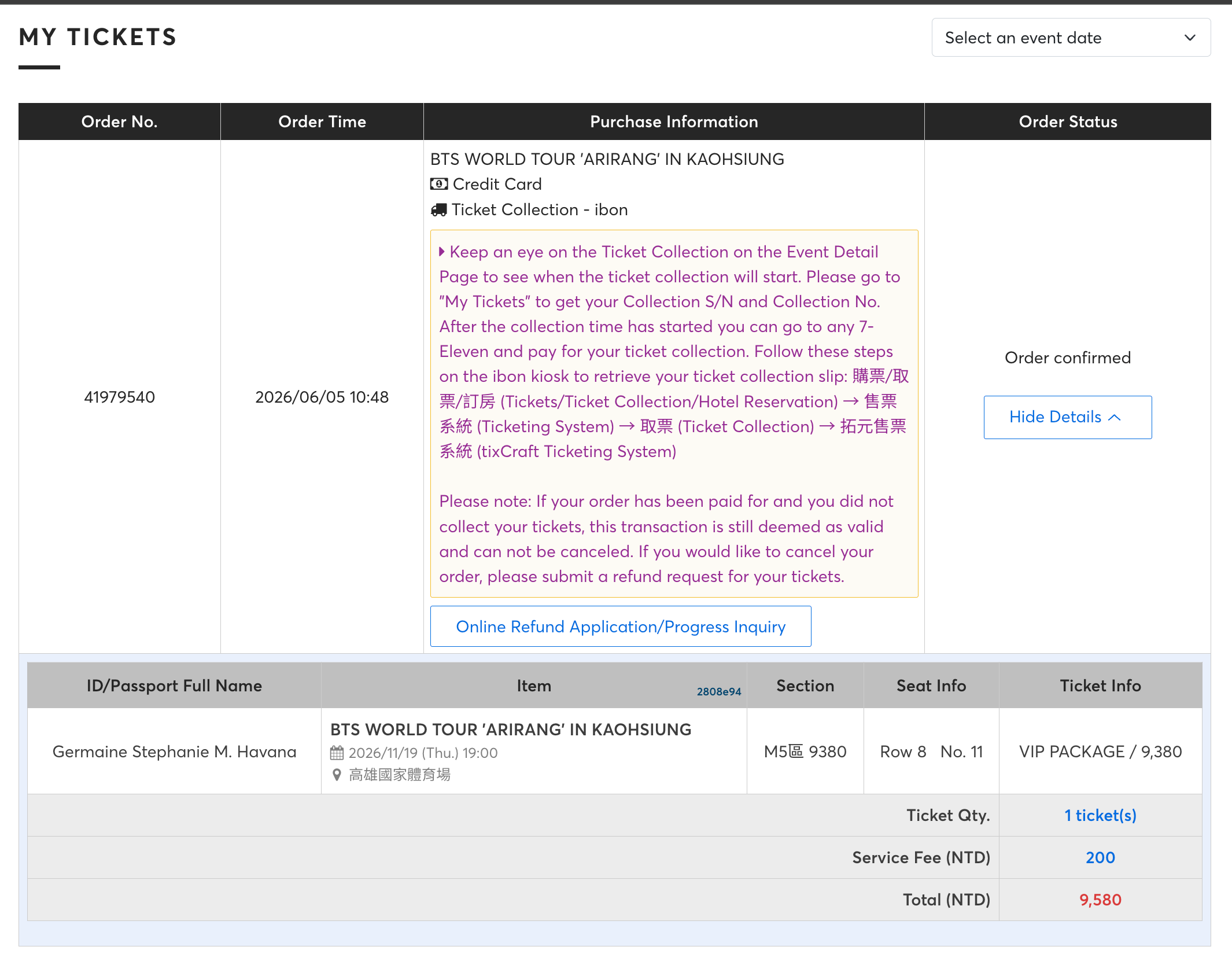1232x965 pixels.
Task: Click the calendar icon beside event date
Action: [337, 753]
